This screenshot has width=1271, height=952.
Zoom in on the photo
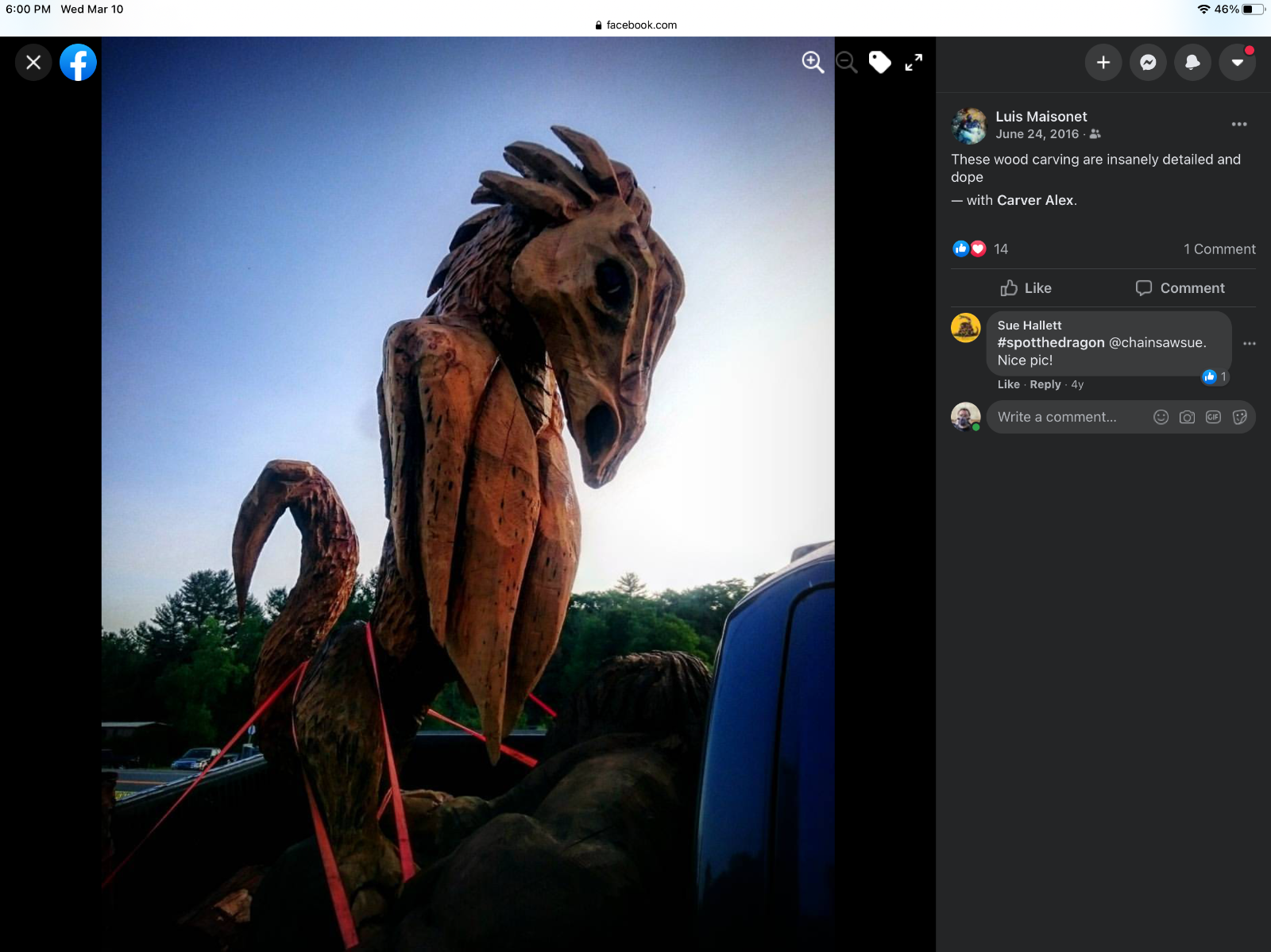(813, 62)
